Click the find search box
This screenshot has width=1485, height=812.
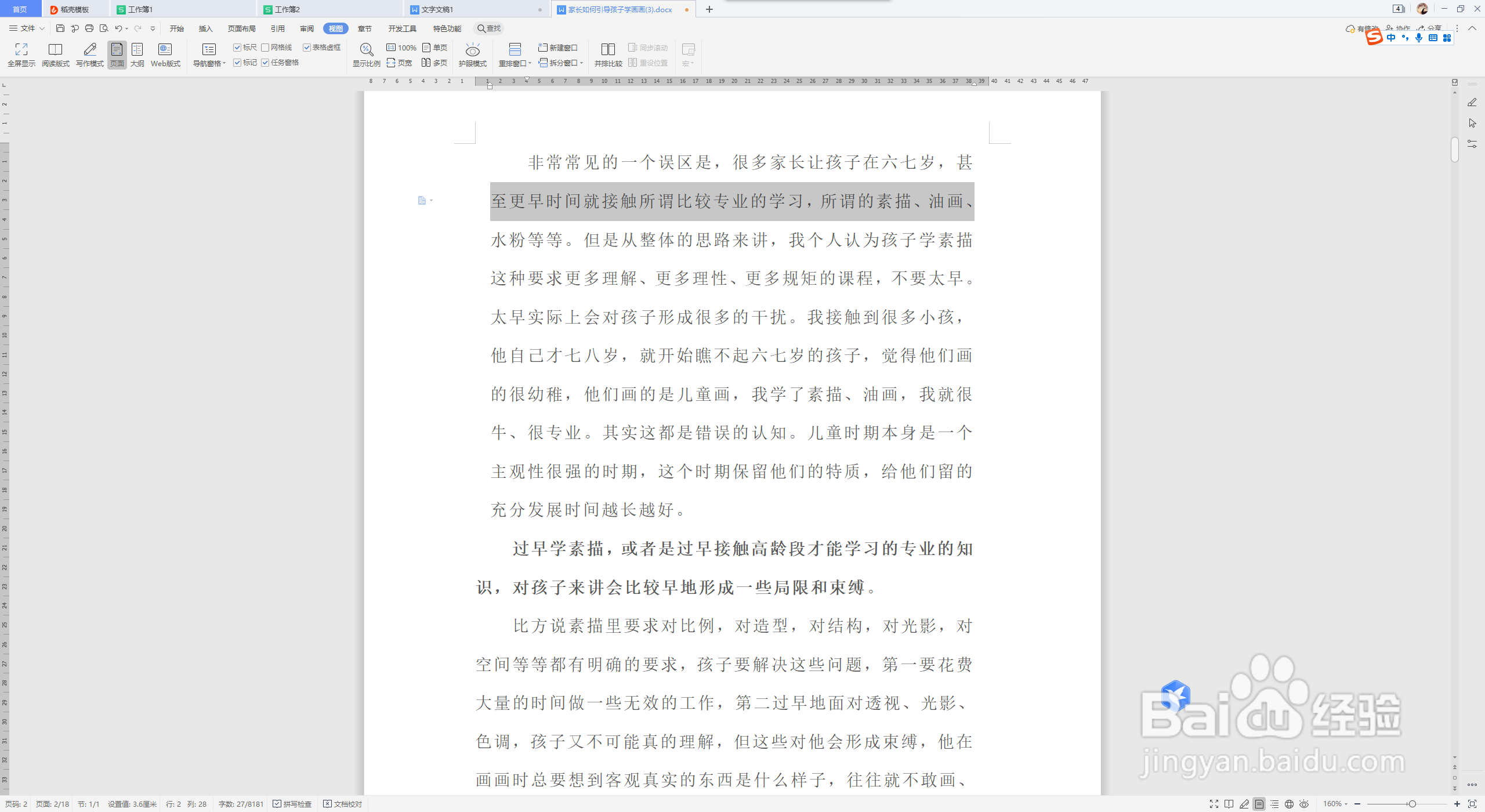489,28
